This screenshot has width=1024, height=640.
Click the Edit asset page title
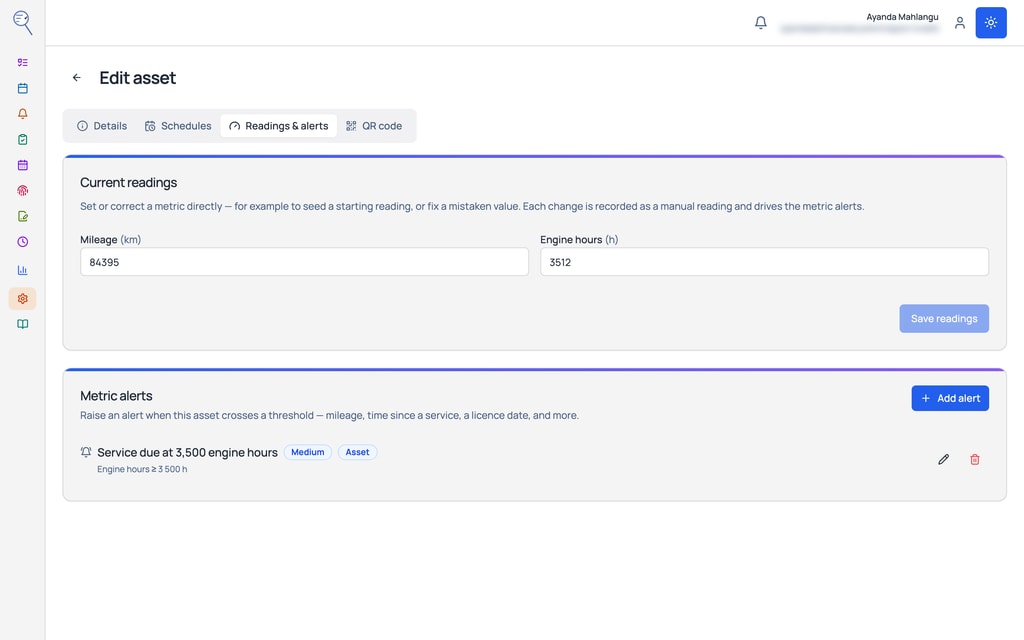point(138,78)
